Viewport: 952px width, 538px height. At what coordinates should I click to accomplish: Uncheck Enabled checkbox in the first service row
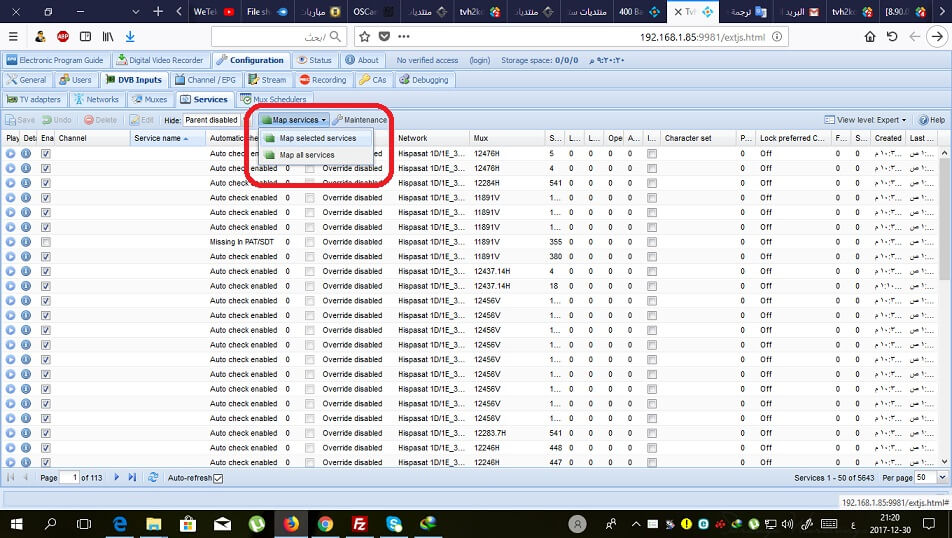[46, 154]
